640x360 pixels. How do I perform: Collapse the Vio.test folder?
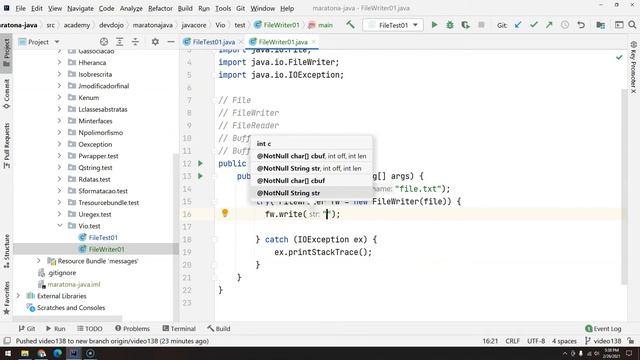point(60,226)
